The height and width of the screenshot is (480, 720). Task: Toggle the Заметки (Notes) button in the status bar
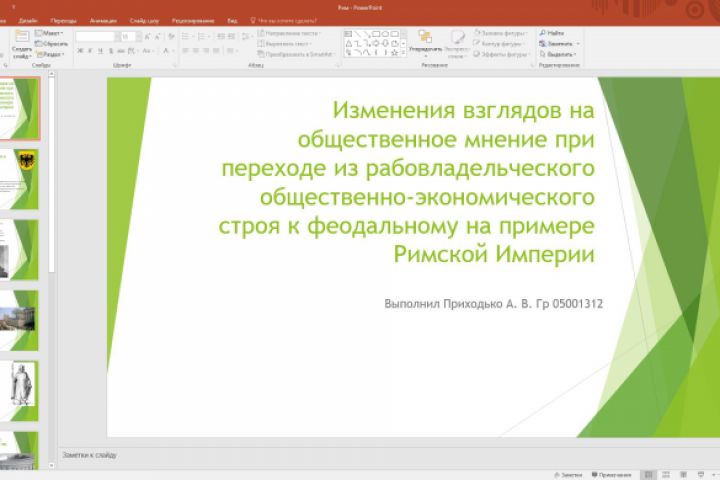[568, 475]
